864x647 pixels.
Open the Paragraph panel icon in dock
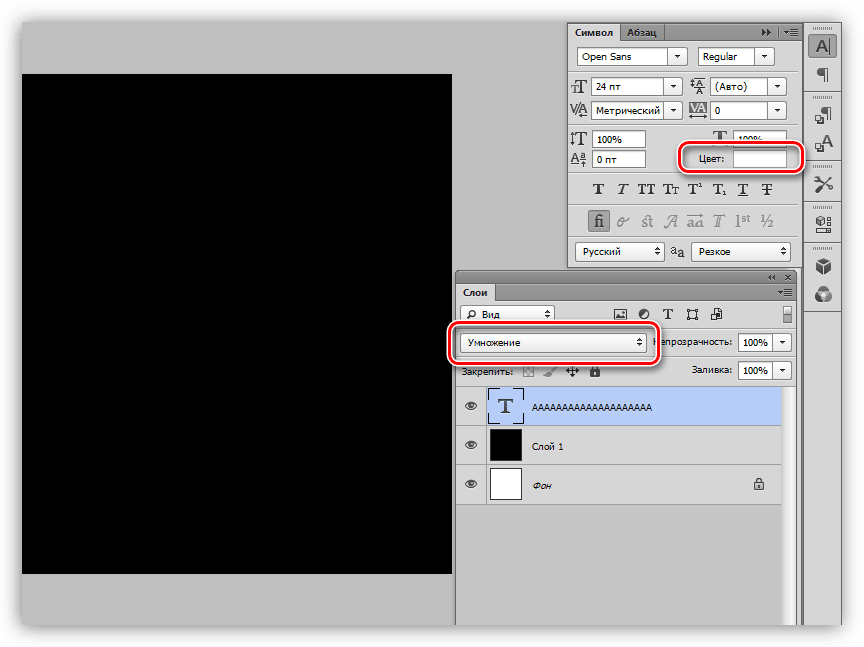click(x=822, y=74)
